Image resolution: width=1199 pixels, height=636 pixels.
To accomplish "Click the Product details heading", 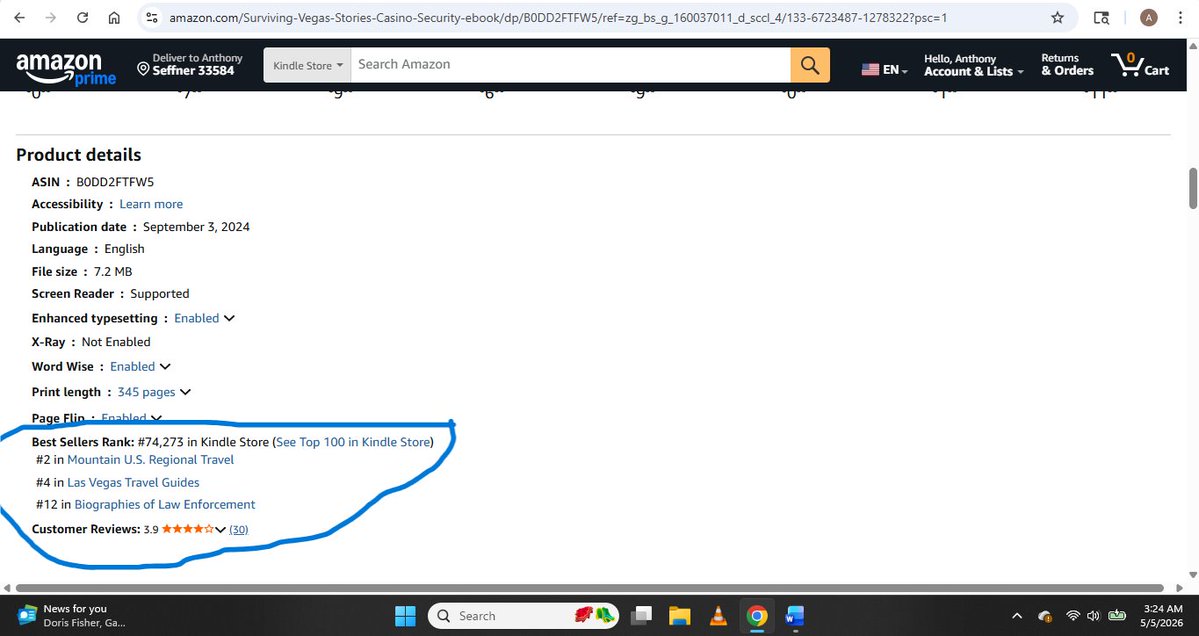I will point(79,154).
